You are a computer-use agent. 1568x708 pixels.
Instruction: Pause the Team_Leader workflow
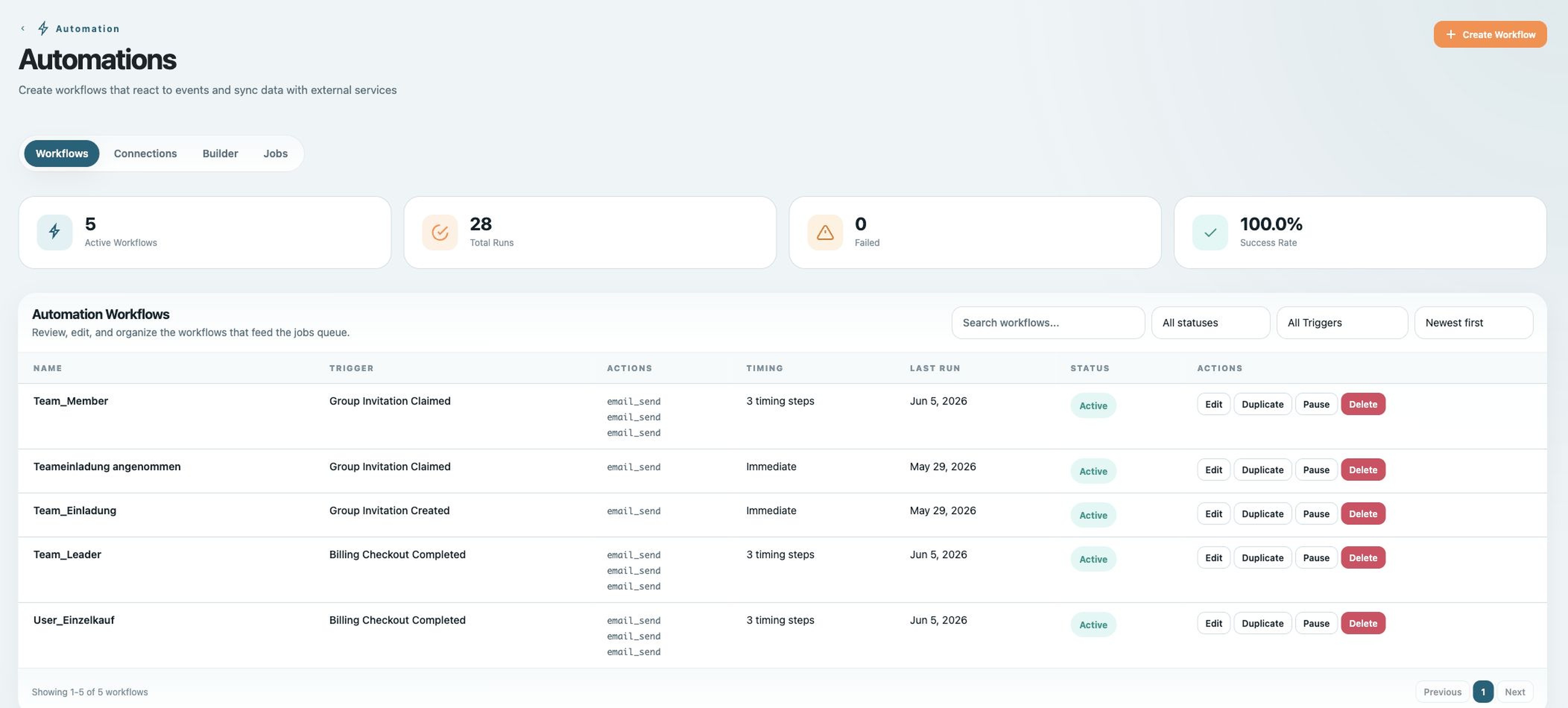pos(1316,557)
